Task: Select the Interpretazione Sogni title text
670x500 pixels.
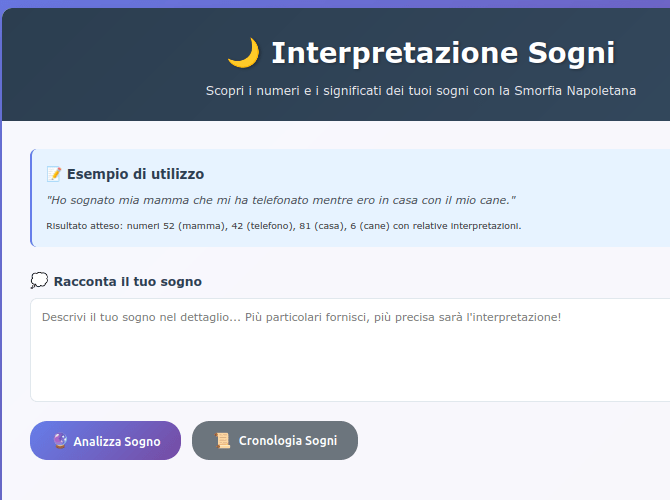Action: (443, 53)
